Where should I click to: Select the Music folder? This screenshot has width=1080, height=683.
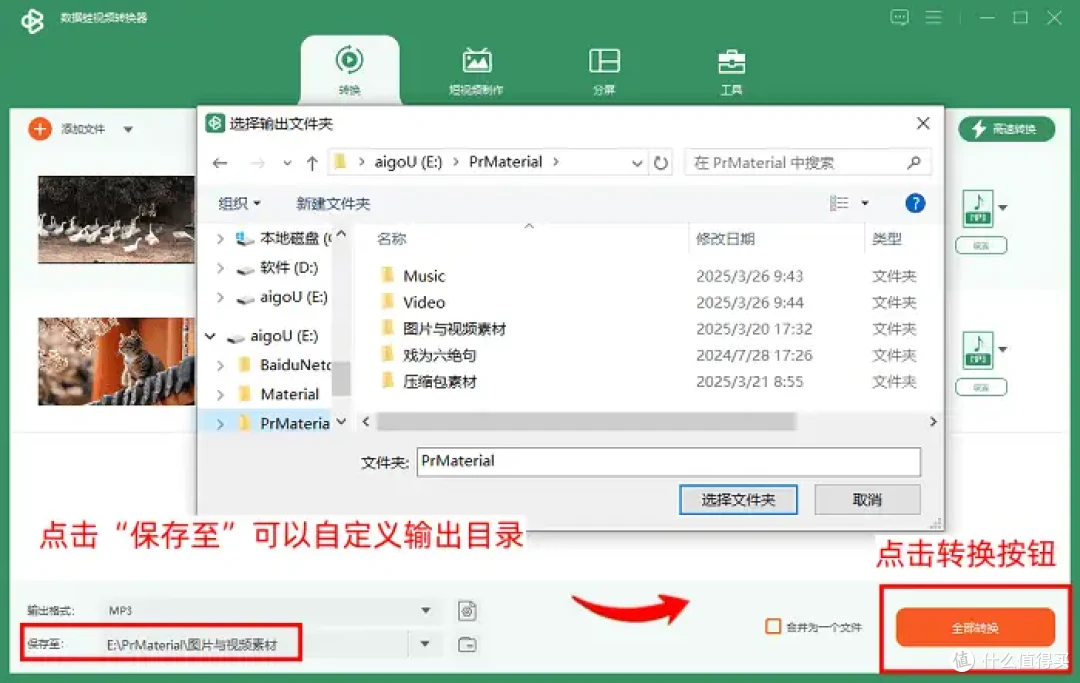424,276
